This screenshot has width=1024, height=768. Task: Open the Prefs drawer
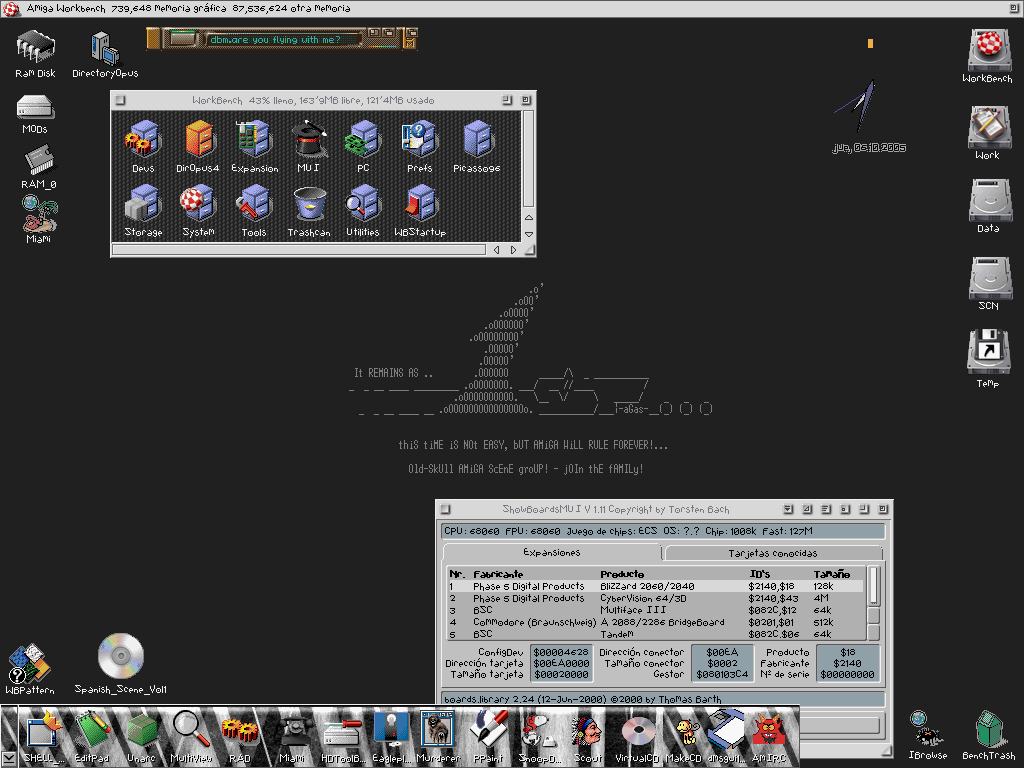click(x=419, y=146)
